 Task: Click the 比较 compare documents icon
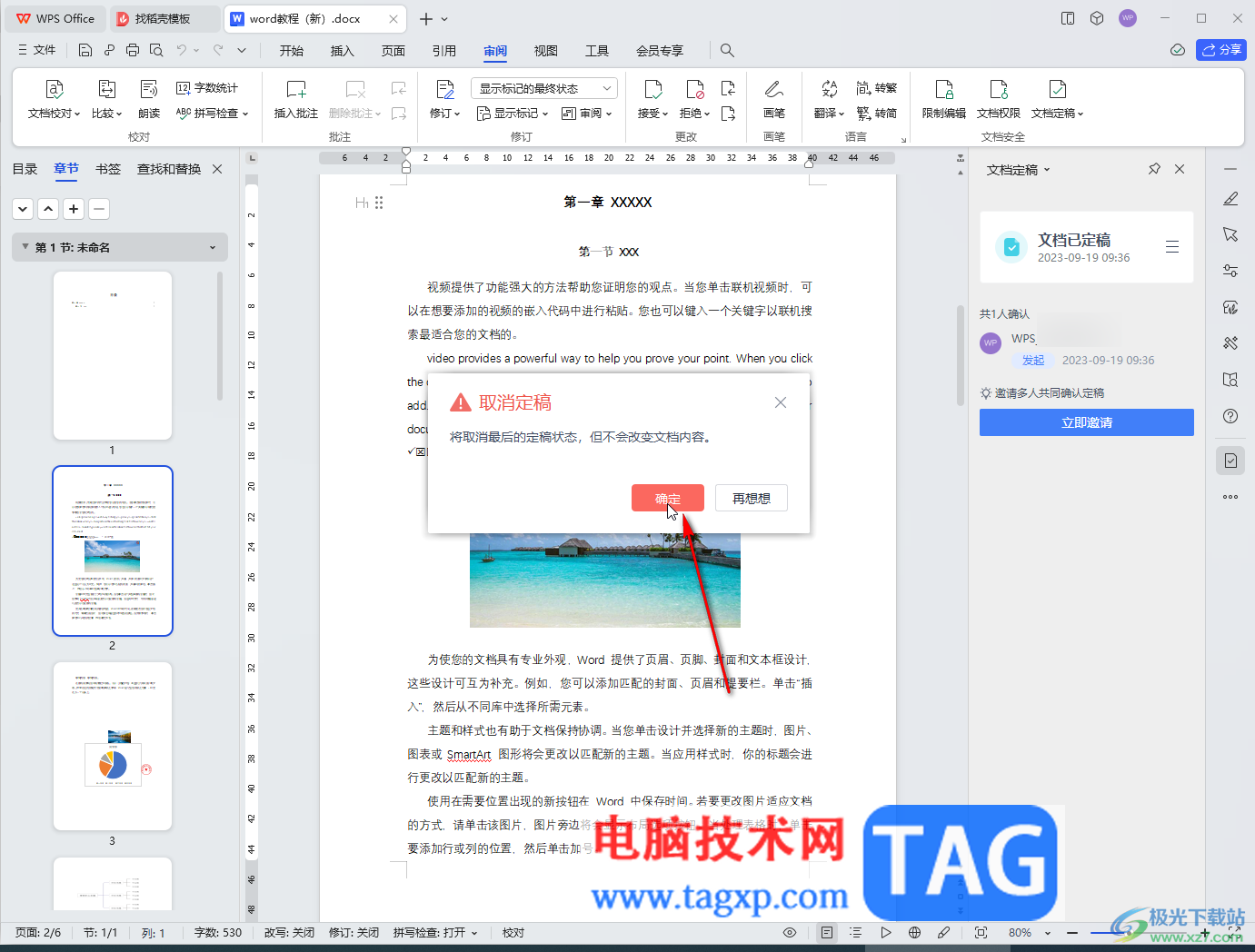[106, 100]
